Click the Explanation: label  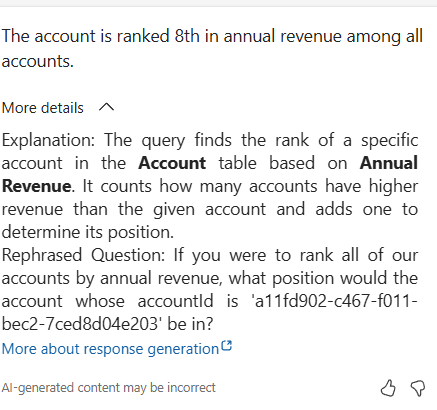[x=48, y=140]
